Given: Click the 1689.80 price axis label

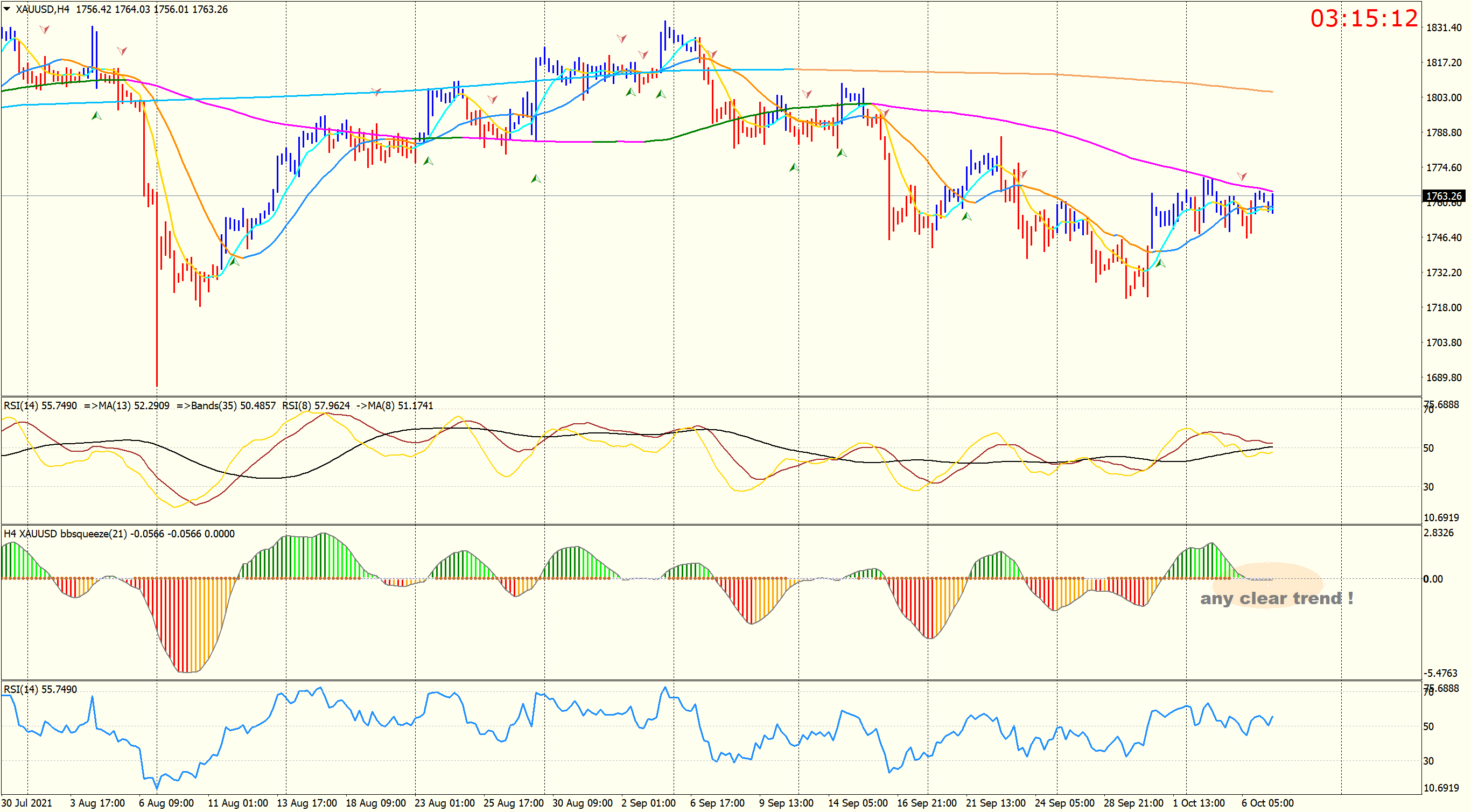Looking at the screenshot, I should (x=1444, y=377).
